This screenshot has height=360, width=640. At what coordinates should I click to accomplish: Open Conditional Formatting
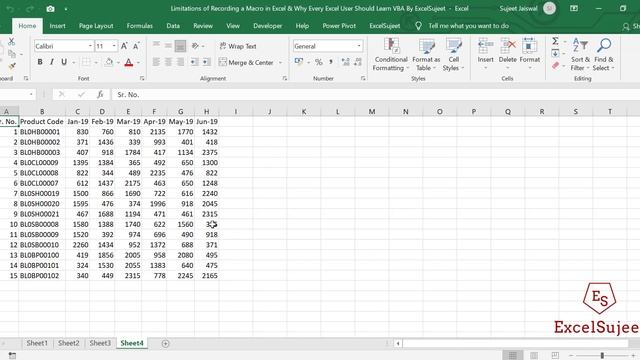(x=391, y=55)
